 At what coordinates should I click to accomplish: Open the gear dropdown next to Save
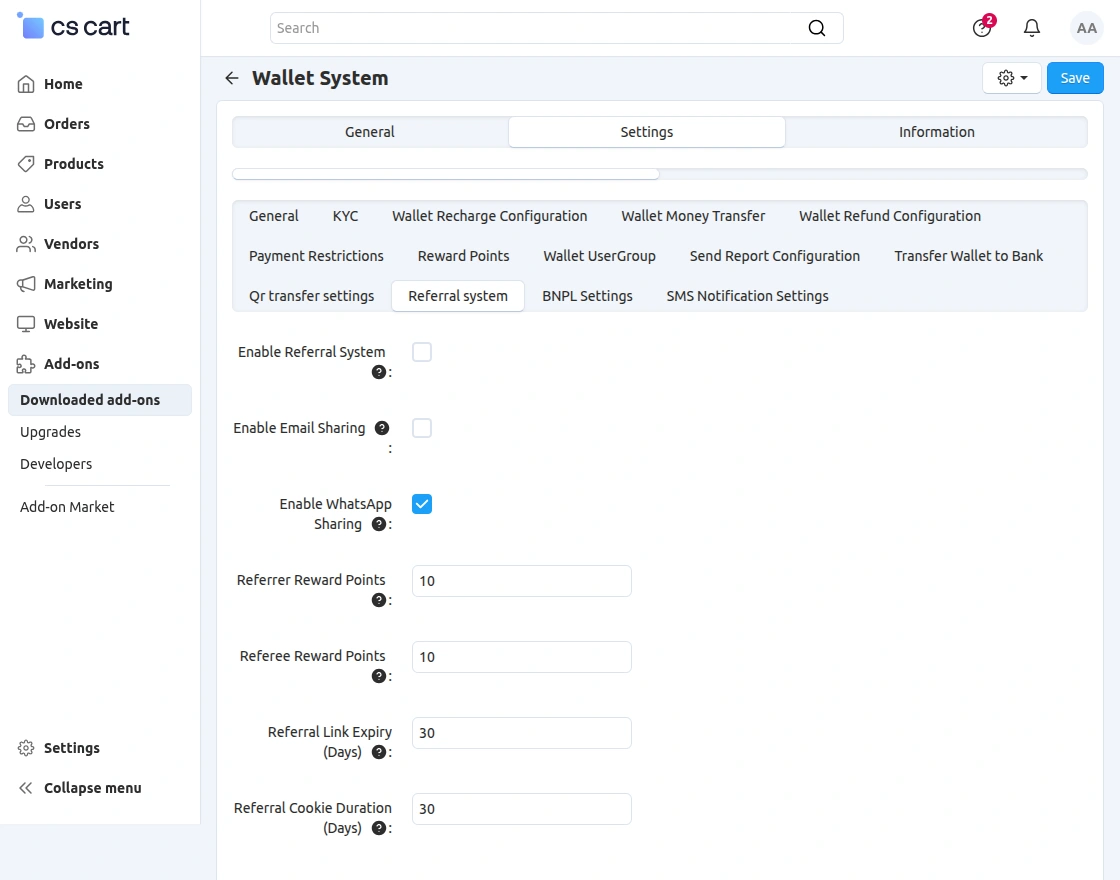(1011, 78)
